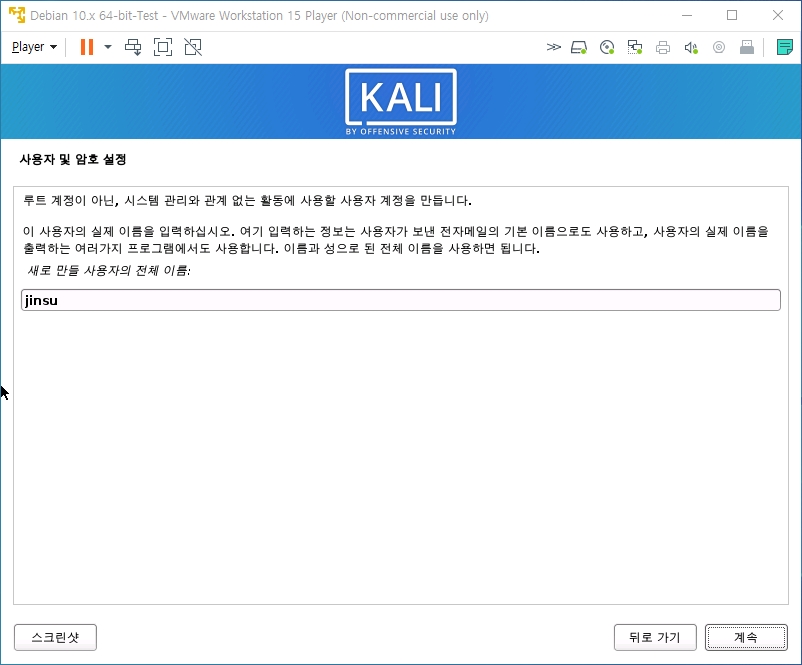Screen dimensions: 802x665
Task: Send Ctrl+Alt+Del to the VM
Action: 133,47
